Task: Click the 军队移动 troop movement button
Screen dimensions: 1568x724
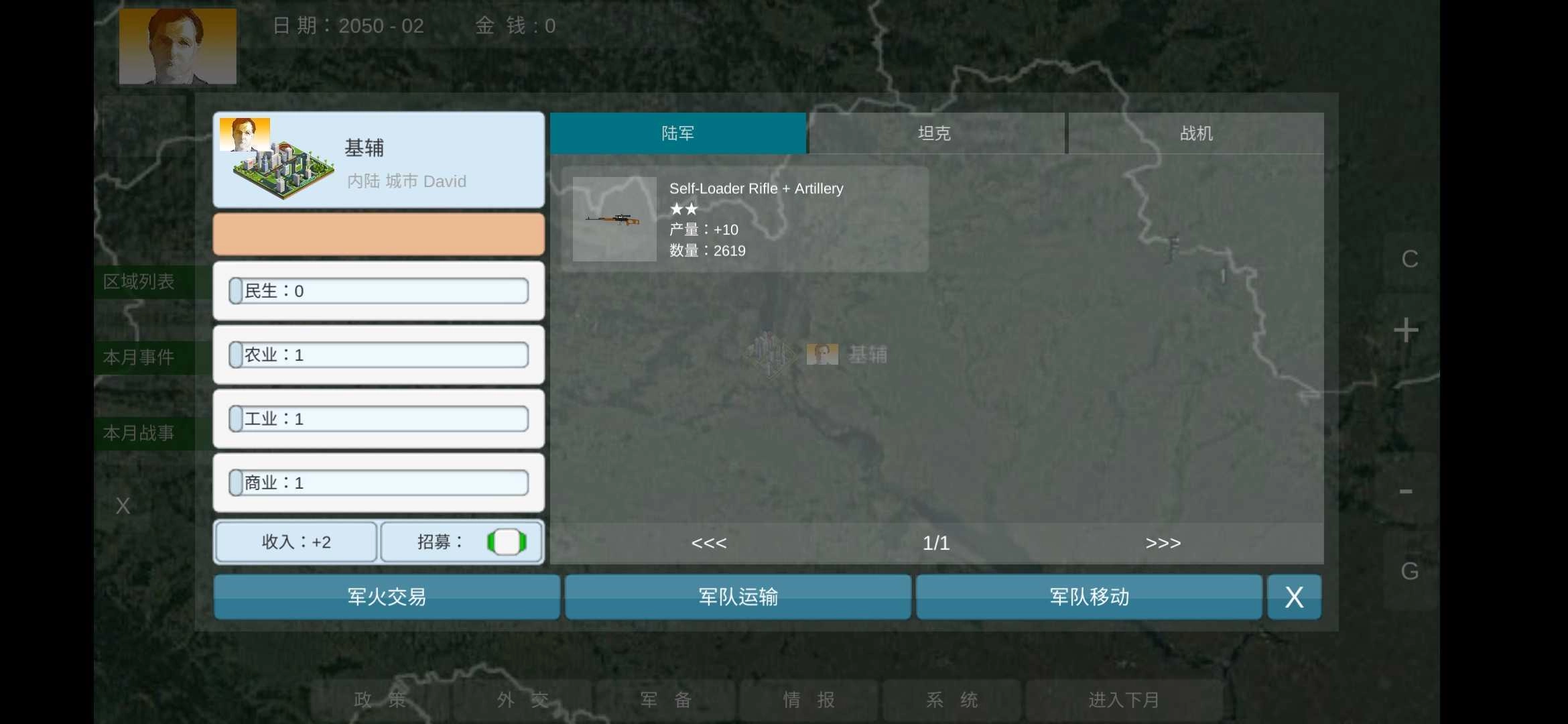Action: pos(1090,597)
